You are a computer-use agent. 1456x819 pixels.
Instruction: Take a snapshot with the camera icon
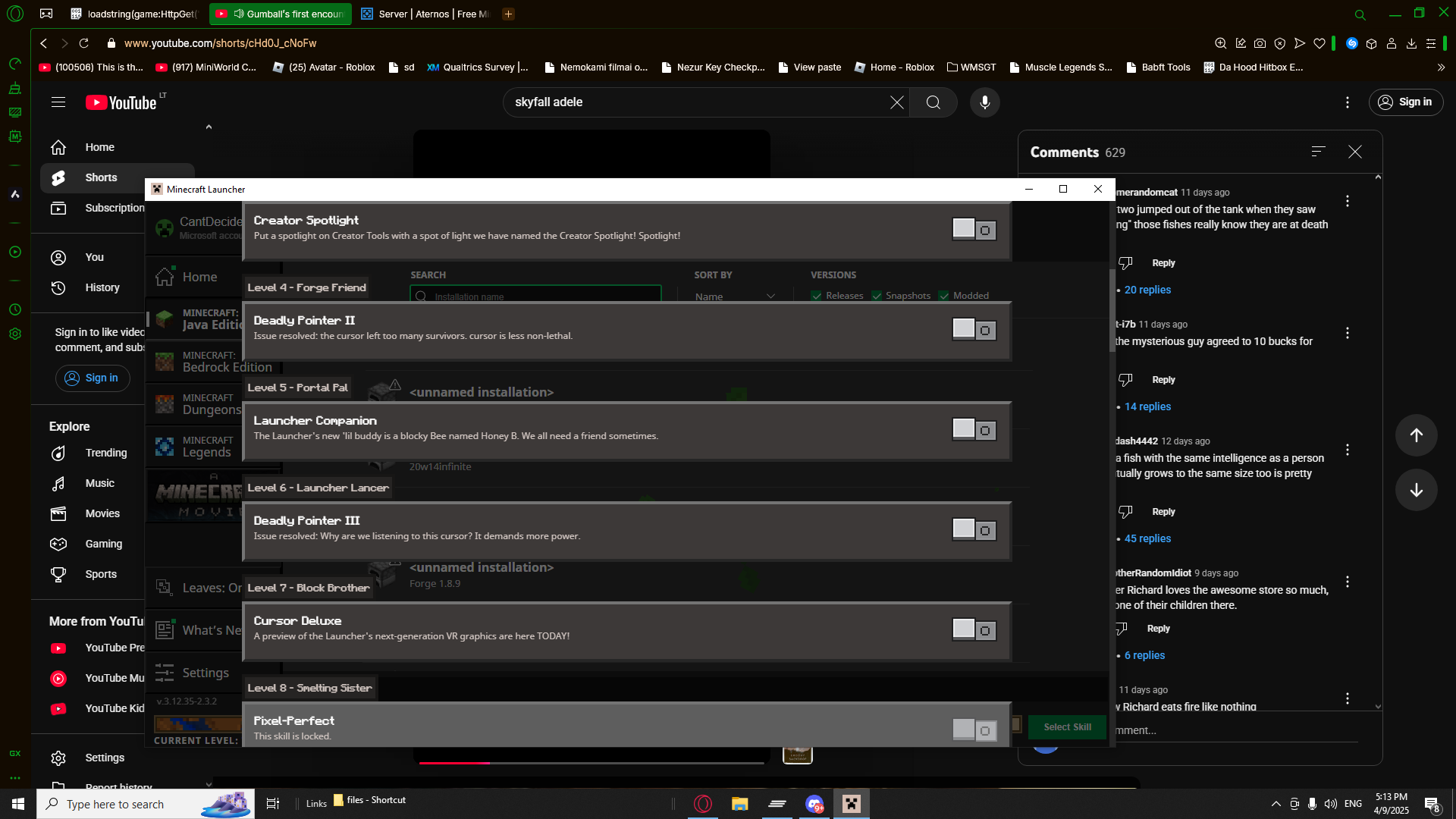pyautogui.click(x=1260, y=43)
